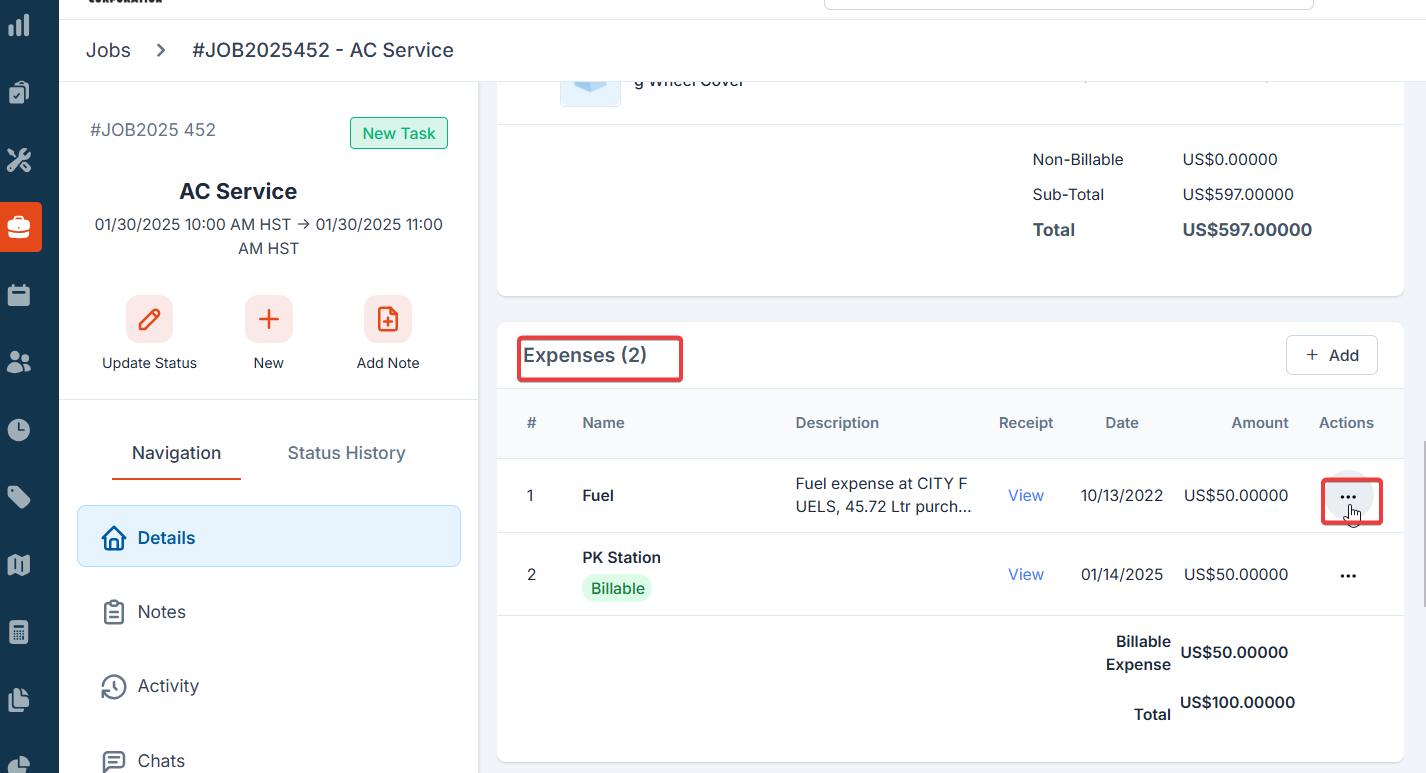
Task: Select the people icon in sidebar
Action: click(x=19, y=362)
